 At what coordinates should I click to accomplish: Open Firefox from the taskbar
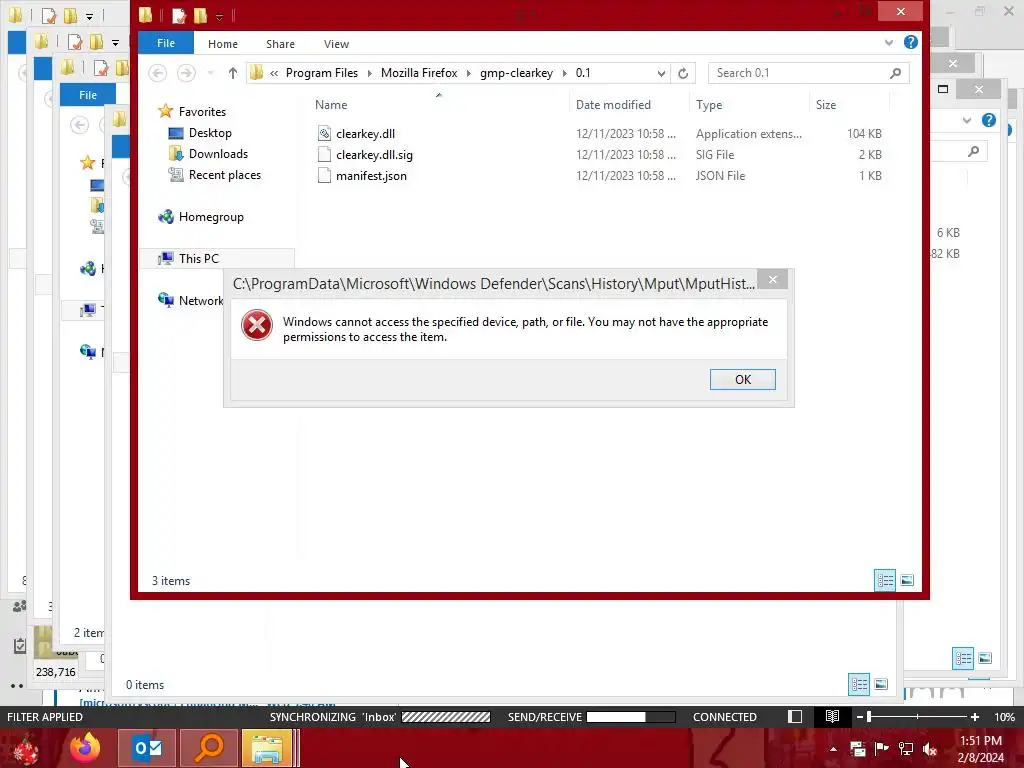pyautogui.click(x=86, y=748)
